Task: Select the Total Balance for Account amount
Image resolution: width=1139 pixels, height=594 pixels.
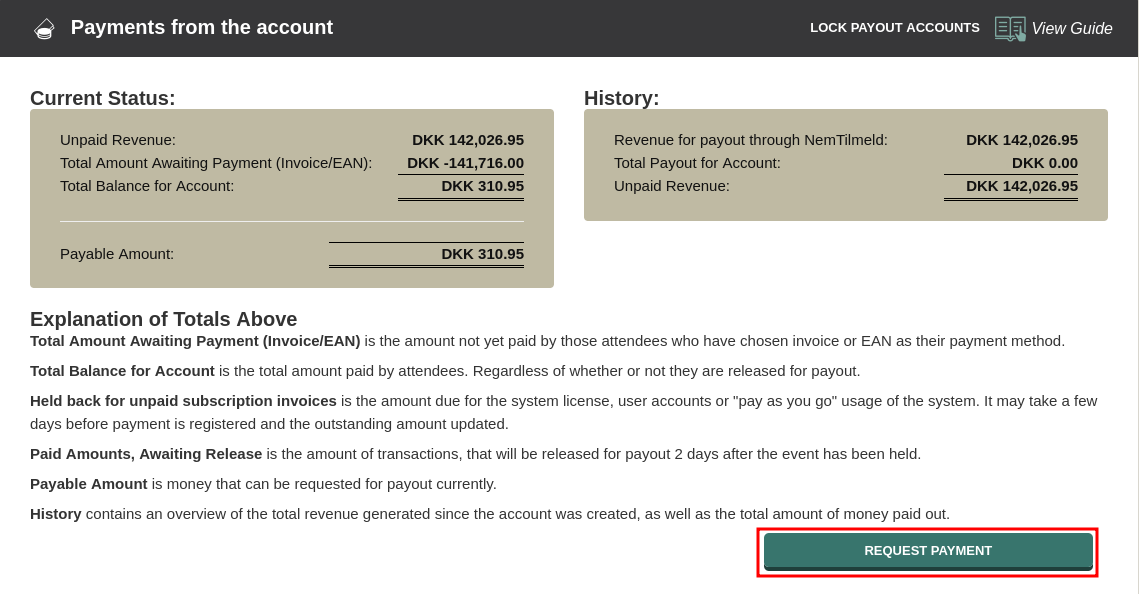Action: tap(482, 186)
